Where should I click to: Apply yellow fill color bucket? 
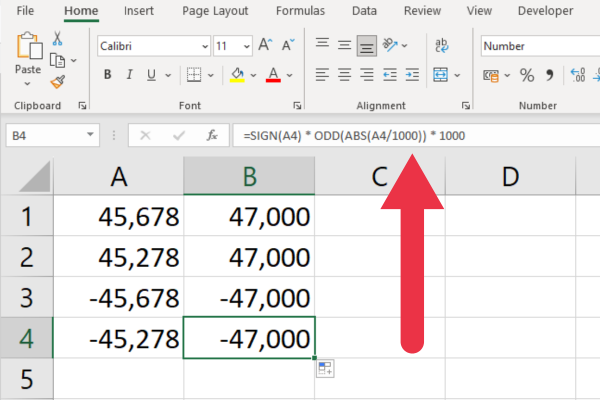click(237, 75)
